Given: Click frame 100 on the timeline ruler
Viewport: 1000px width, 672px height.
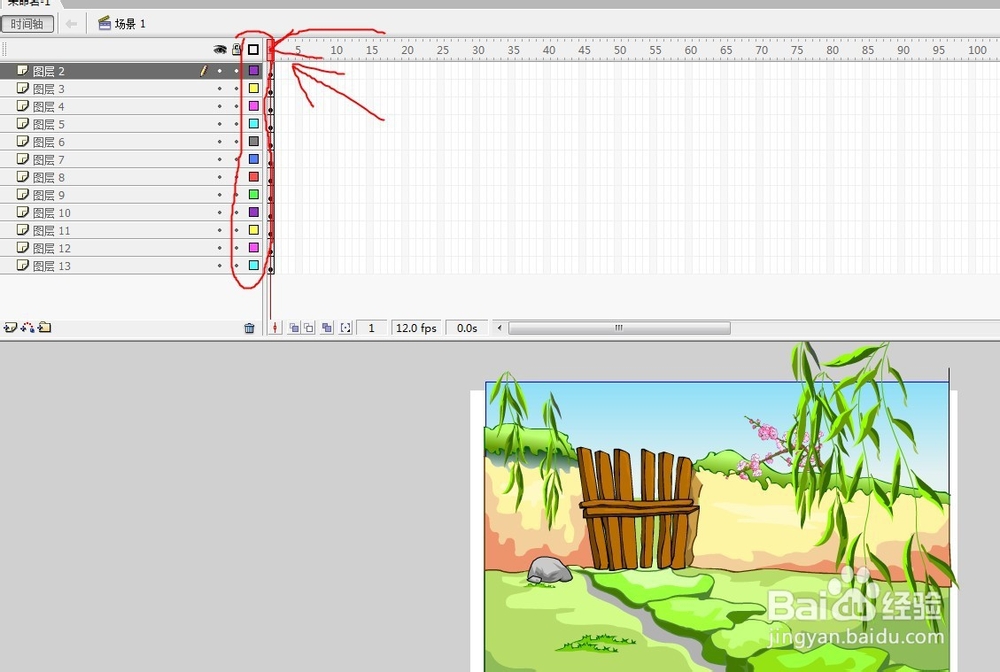Looking at the screenshot, I should [x=977, y=50].
